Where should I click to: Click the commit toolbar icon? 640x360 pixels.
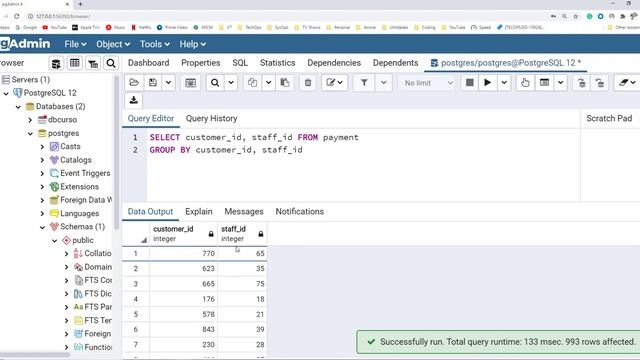click(582, 83)
